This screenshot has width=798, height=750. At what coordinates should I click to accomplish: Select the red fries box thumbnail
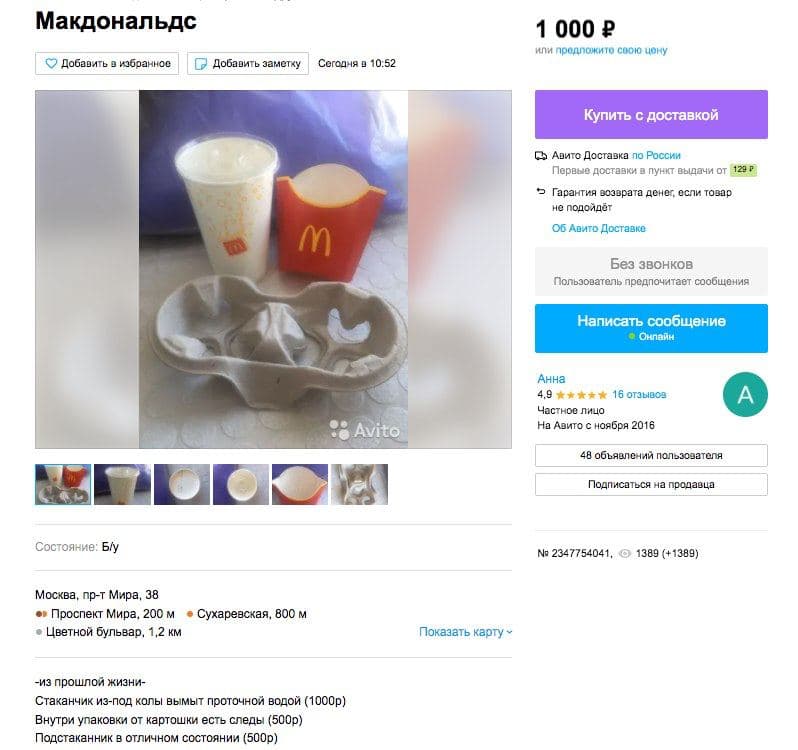pyautogui.click(x=300, y=484)
